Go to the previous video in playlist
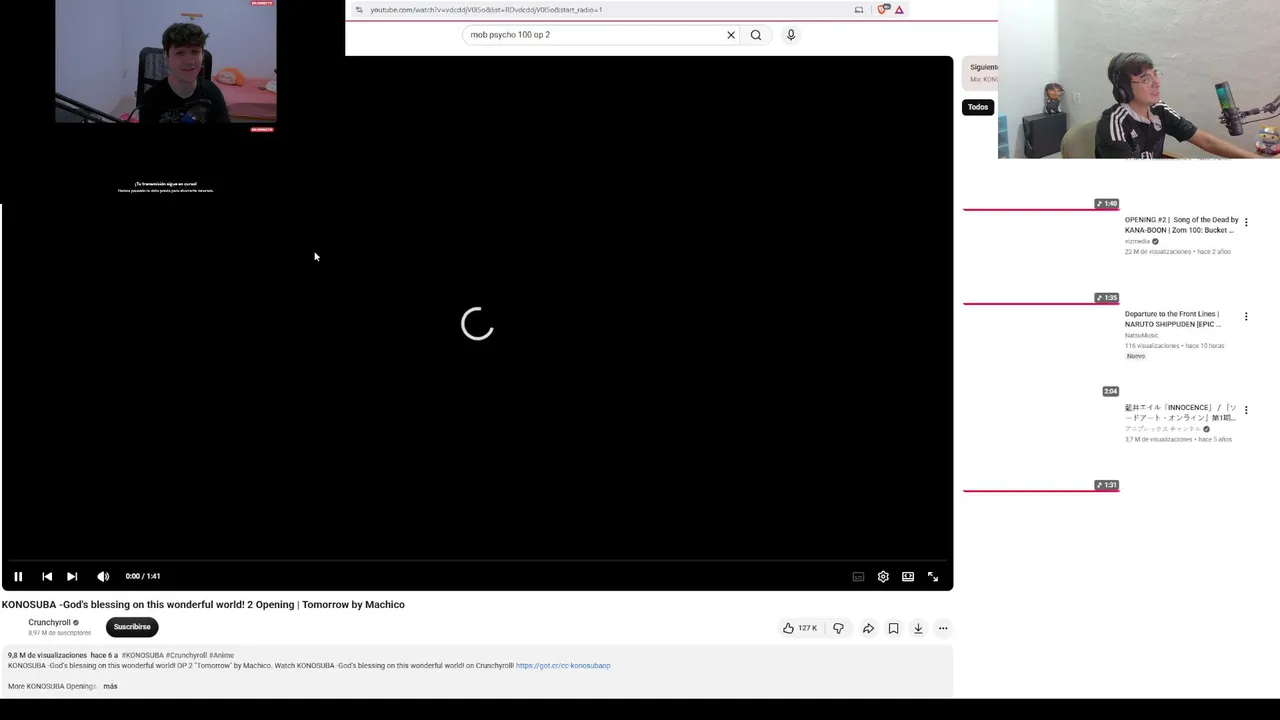This screenshot has width=1280, height=720. [x=47, y=576]
